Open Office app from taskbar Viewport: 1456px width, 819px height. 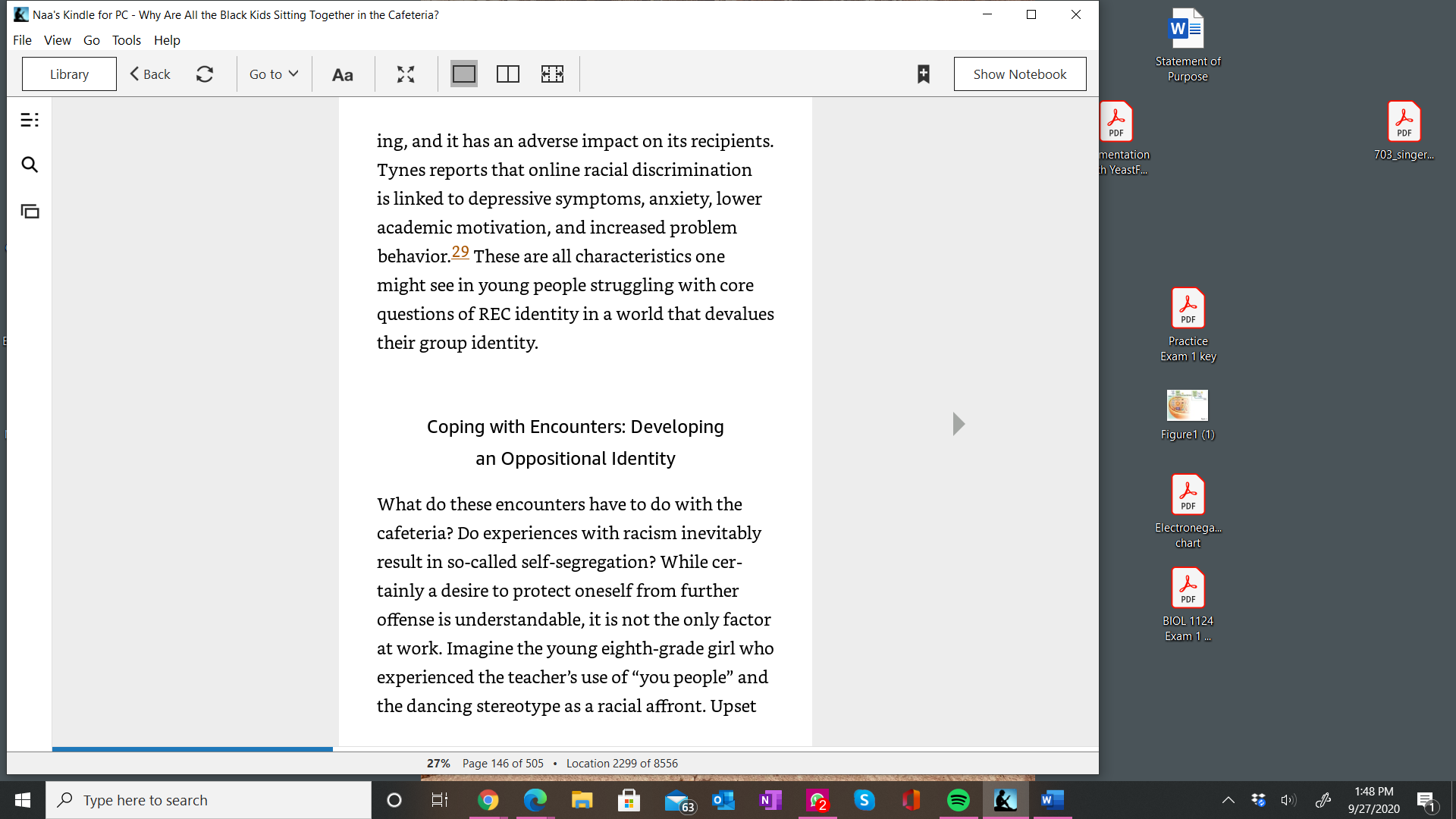912,800
